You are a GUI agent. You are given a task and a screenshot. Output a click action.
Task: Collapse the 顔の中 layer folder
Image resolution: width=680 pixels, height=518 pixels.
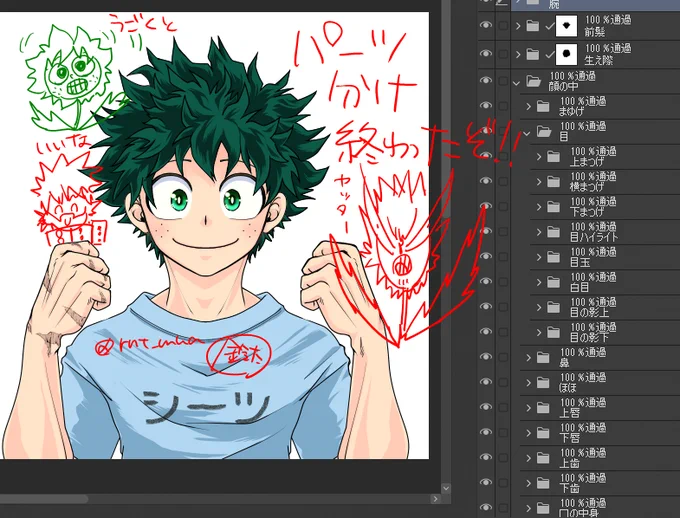click(516, 82)
